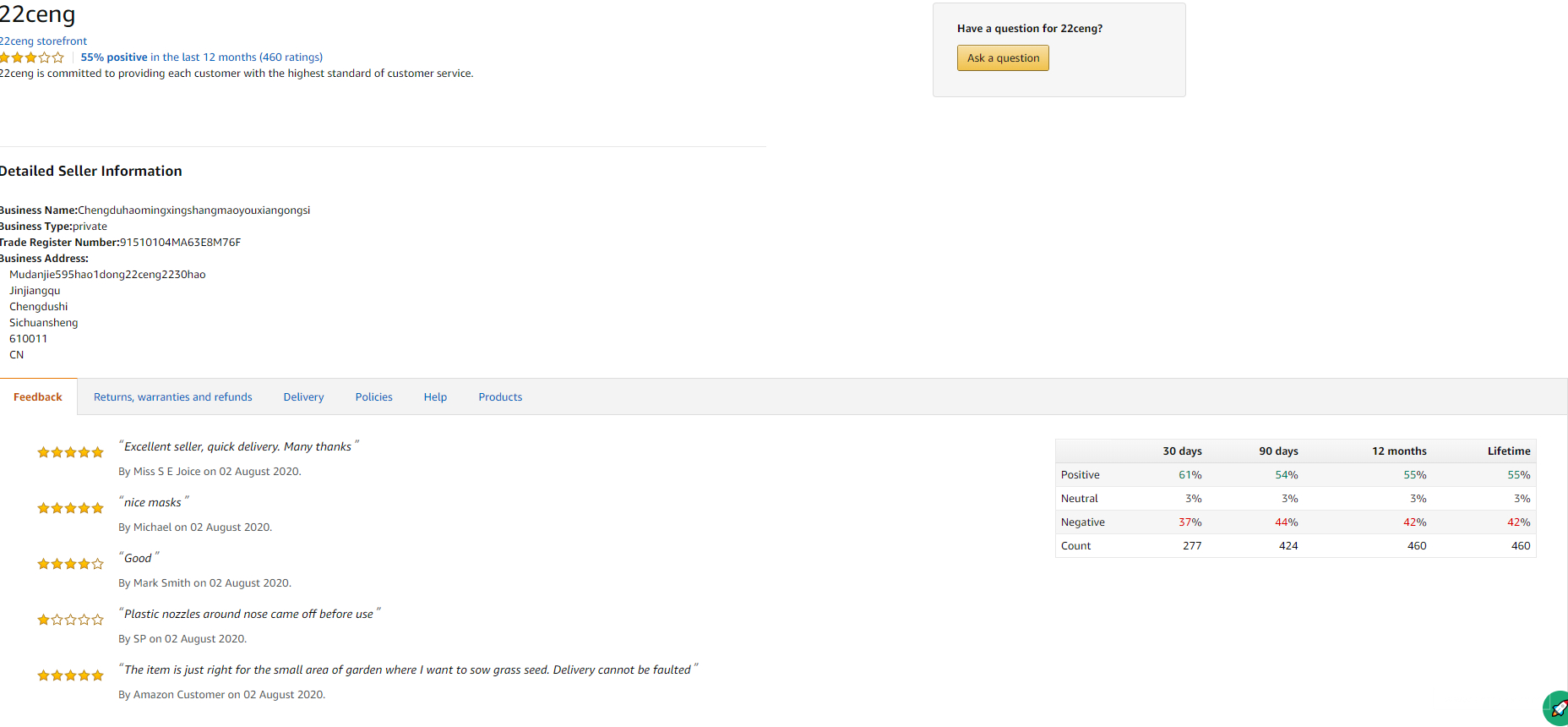Viewport: 1568px width, 727px height.
Task: Open the Help tab
Action: point(435,397)
